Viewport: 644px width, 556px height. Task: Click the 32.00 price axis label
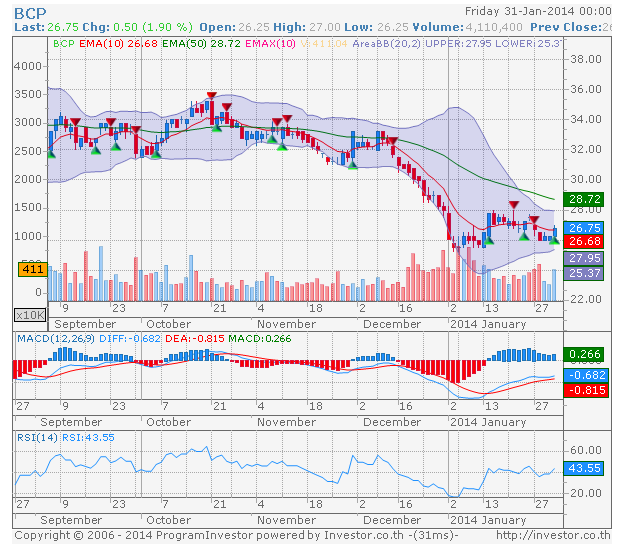coord(586,149)
